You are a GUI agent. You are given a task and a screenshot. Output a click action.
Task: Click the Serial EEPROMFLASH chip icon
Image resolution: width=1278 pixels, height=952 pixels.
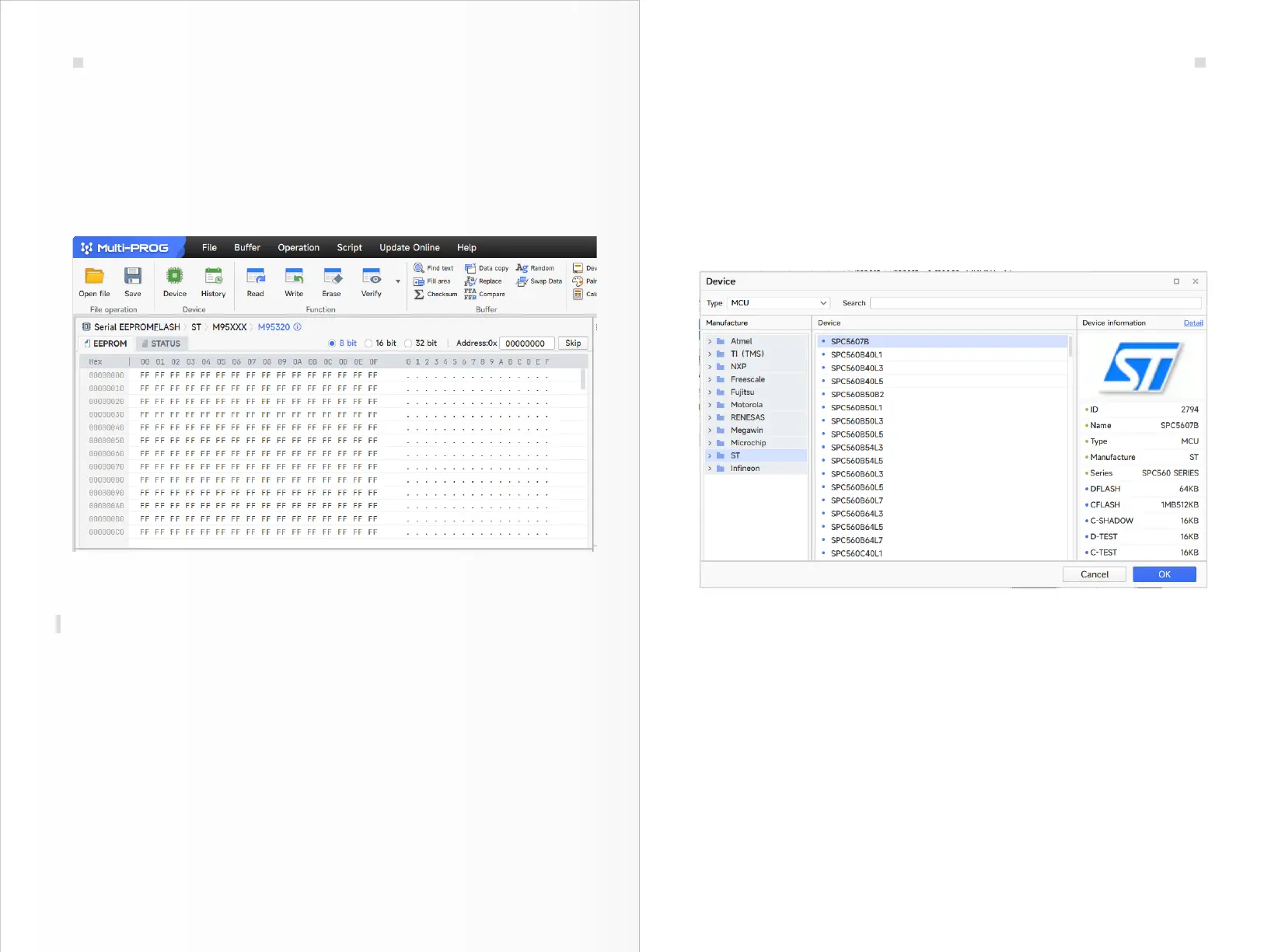[x=86, y=327]
